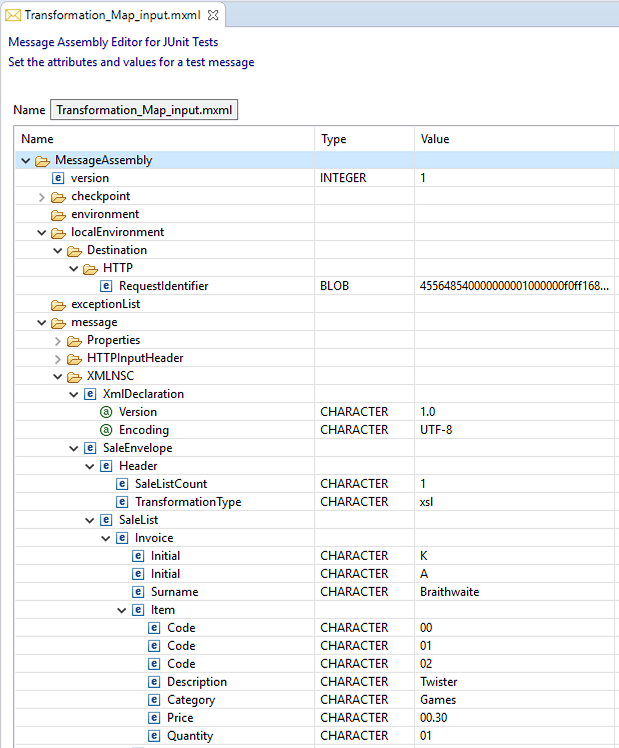Screen dimensions: 619x748
Task: Click the message folder icon
Action: [x=58, y=323]
